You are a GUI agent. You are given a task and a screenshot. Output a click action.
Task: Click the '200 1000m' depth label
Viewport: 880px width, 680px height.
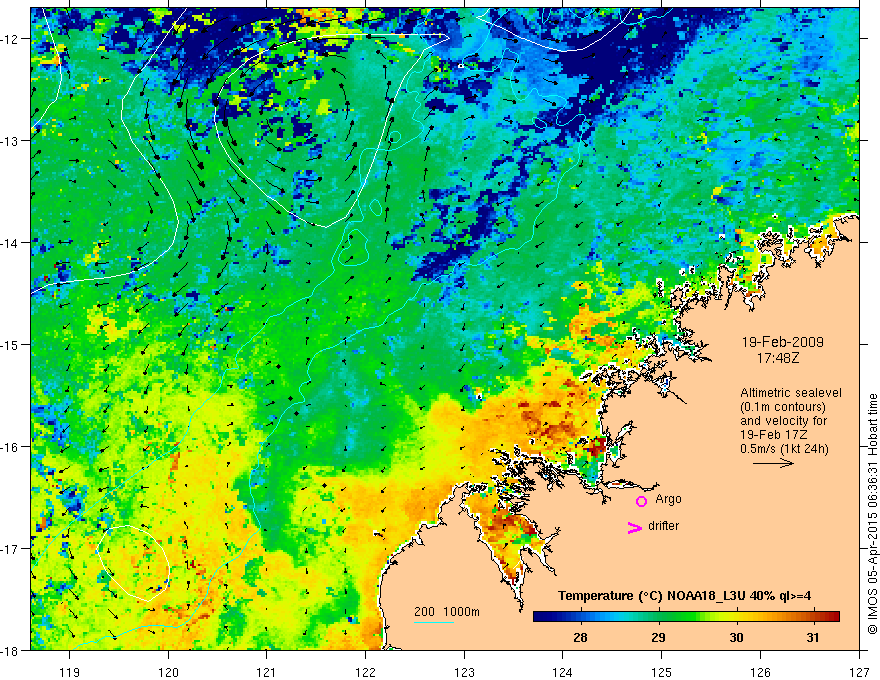(447, 612)
